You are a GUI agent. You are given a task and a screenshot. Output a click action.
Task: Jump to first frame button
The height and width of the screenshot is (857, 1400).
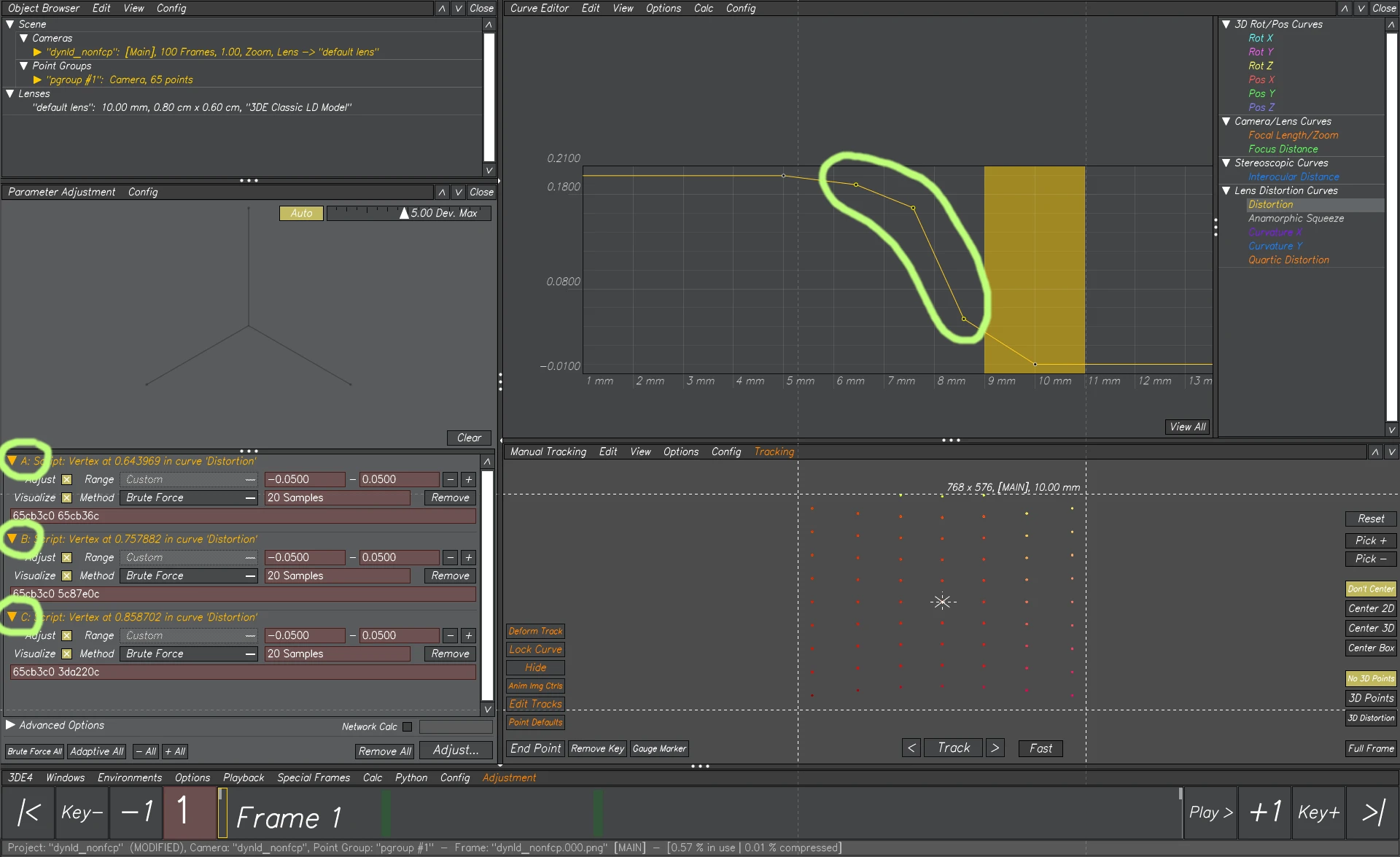28,812
